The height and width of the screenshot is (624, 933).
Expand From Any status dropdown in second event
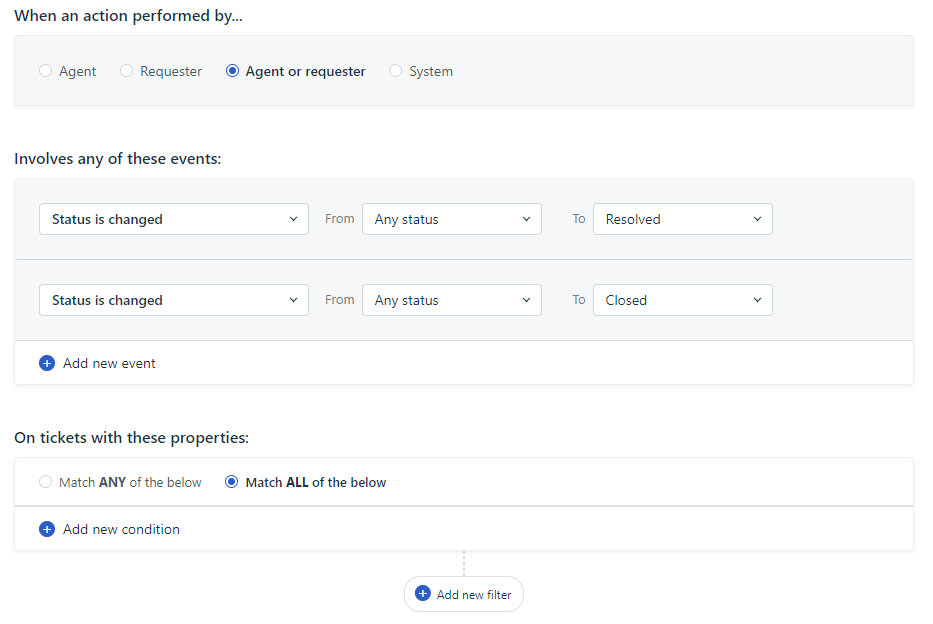[452, 300]
